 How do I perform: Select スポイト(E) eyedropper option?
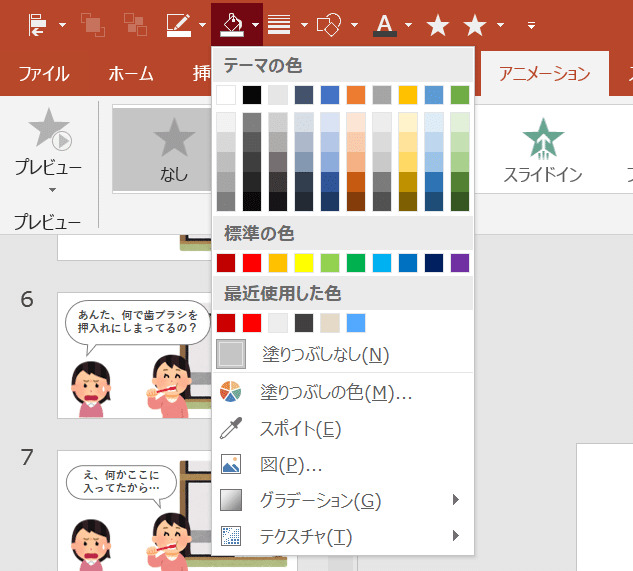point(343,428)
